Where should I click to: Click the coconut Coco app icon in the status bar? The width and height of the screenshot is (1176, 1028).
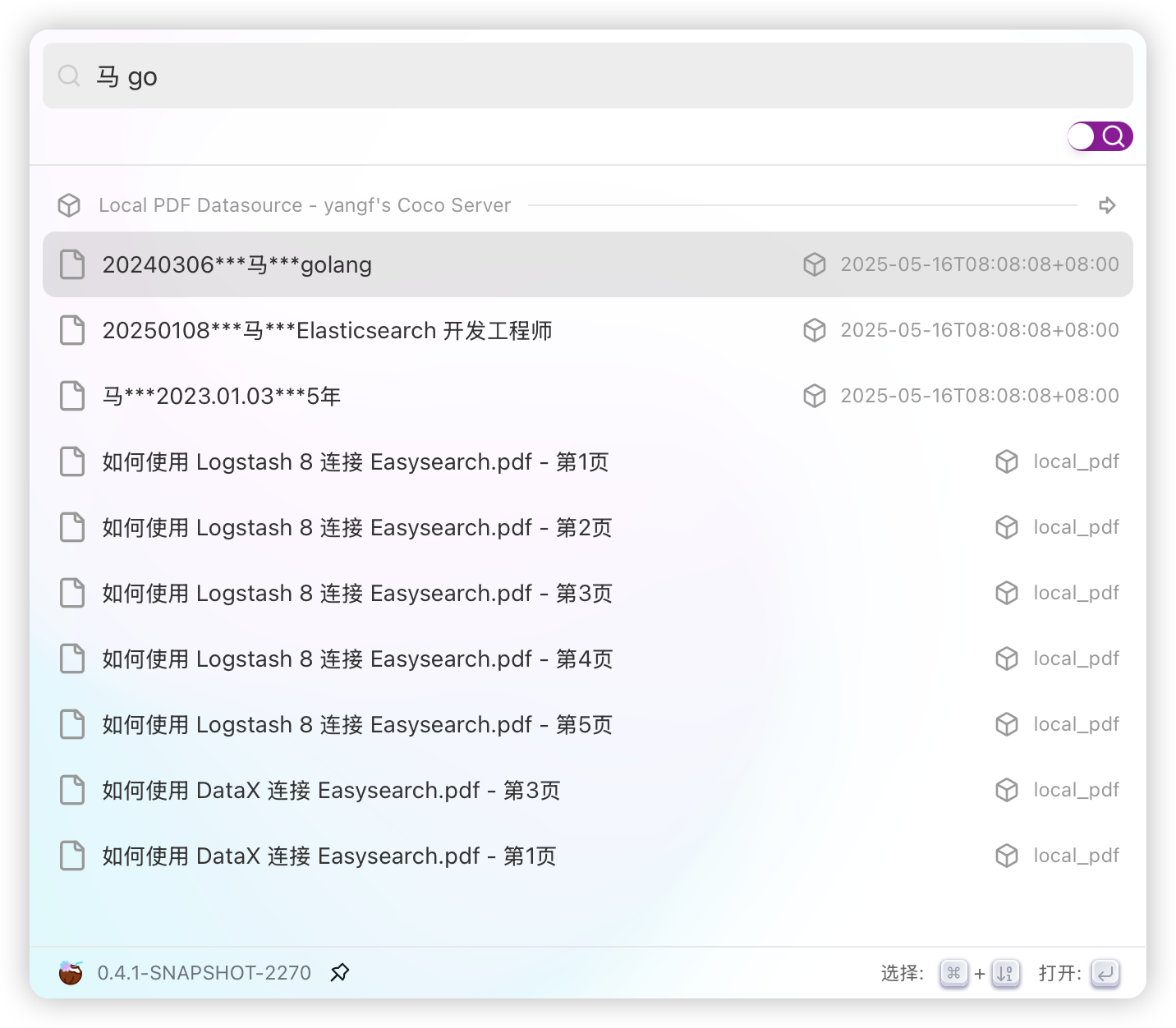pyautogui.click(x=71, y=972)
